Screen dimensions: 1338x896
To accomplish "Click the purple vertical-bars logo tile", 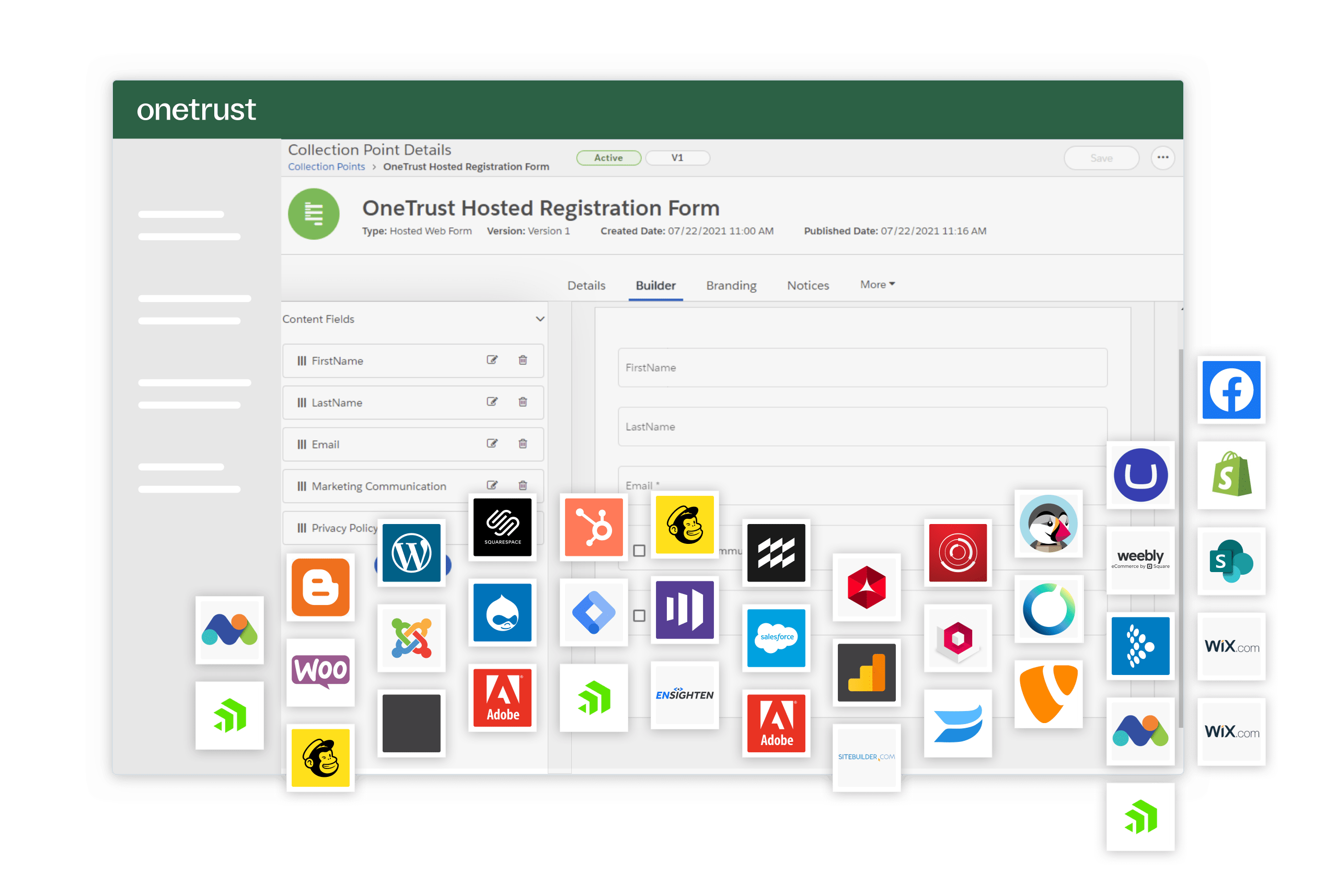I will (684, 610).
